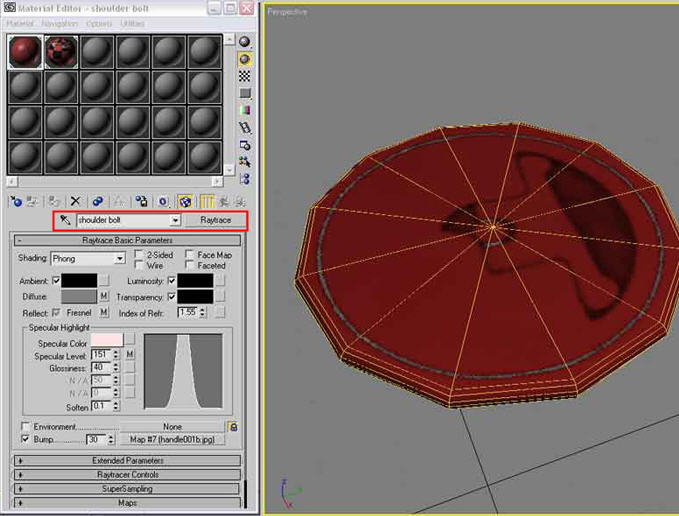Click the Get Material icon

point(14,201)
